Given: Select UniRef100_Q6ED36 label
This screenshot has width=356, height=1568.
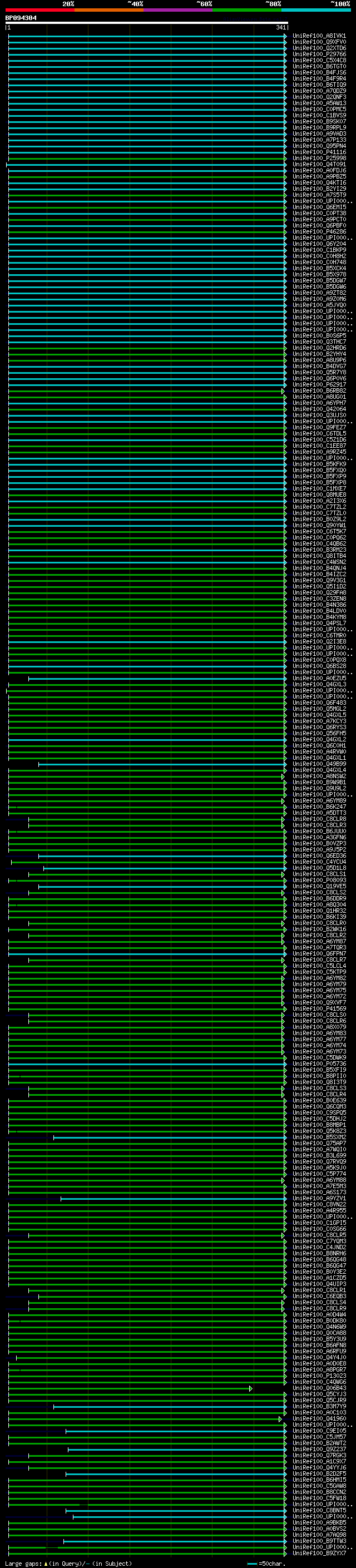Looking at the screenshot, I should [x=319, y=856].
